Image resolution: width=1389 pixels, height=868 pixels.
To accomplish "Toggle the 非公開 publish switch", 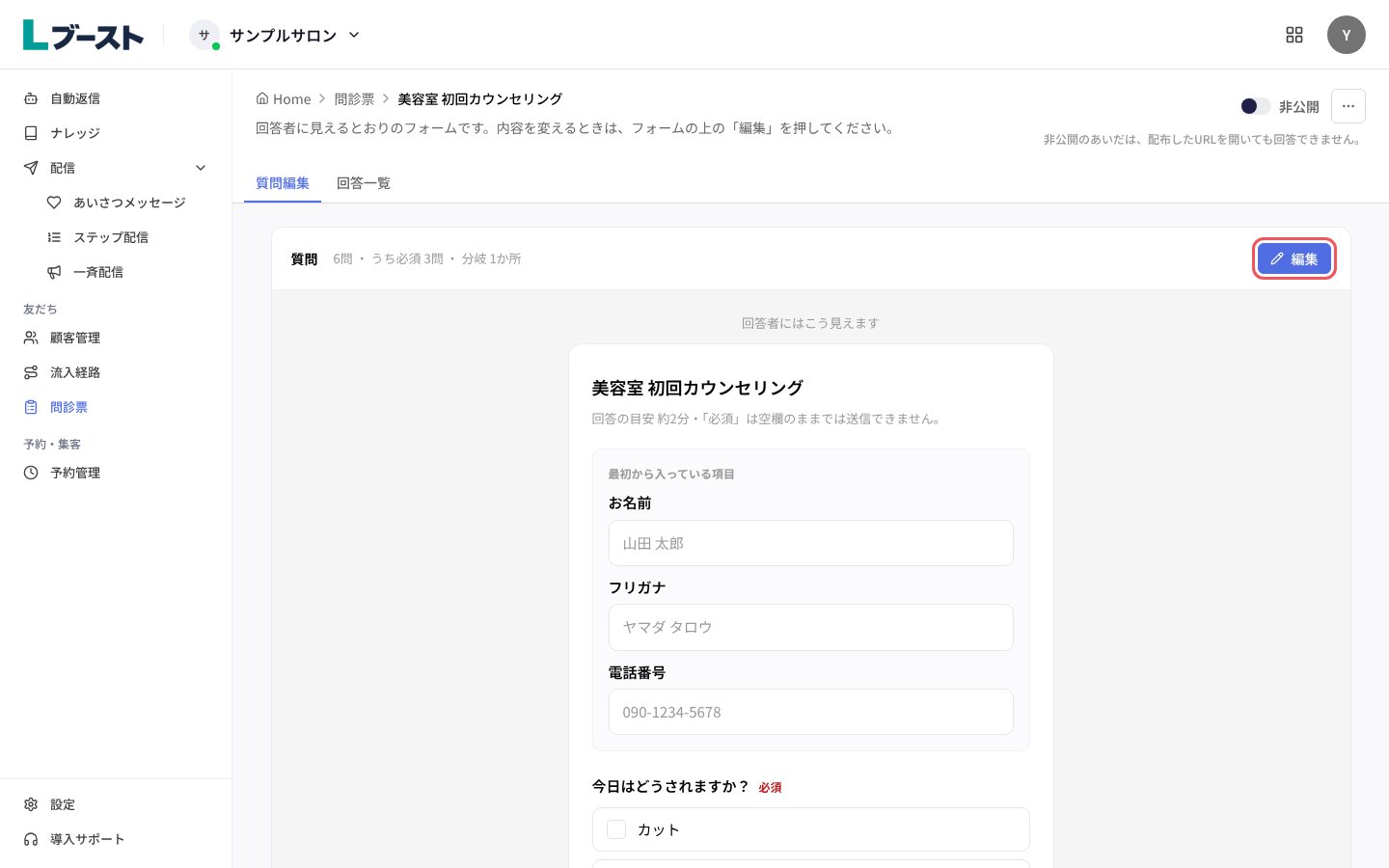I will (x=1255, y=106).
